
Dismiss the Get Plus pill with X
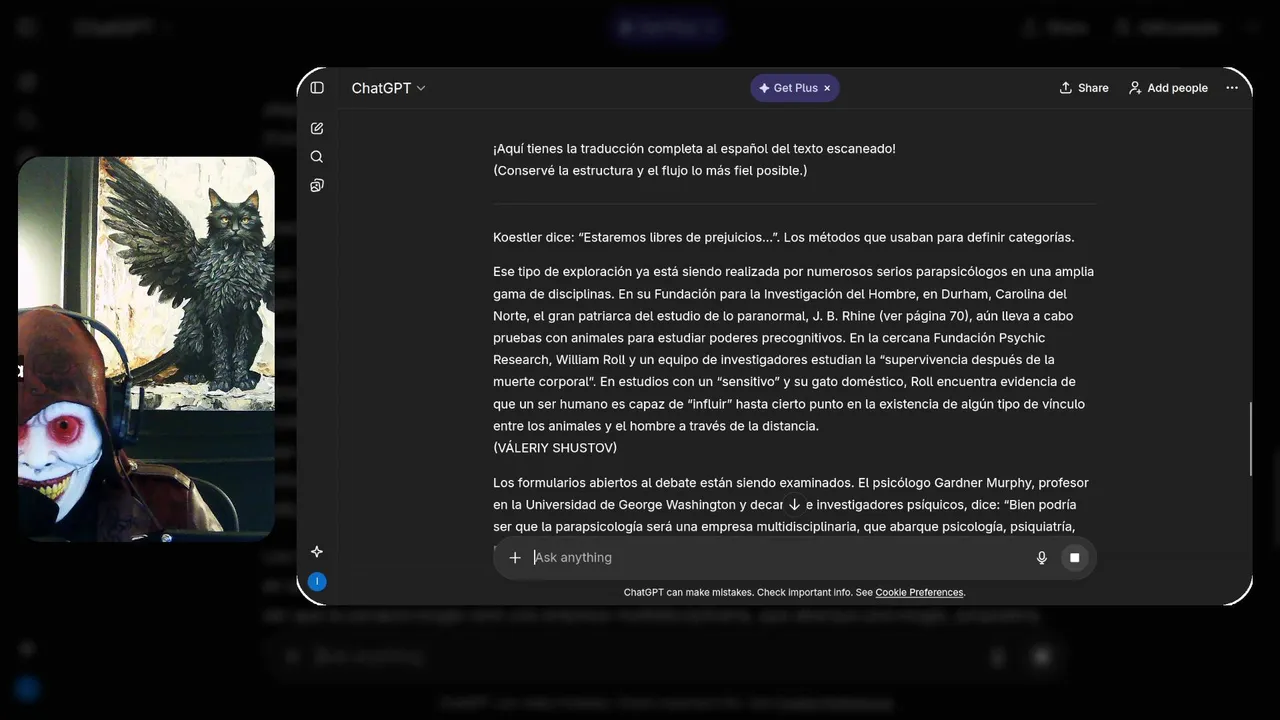click(x=827, y=88)
